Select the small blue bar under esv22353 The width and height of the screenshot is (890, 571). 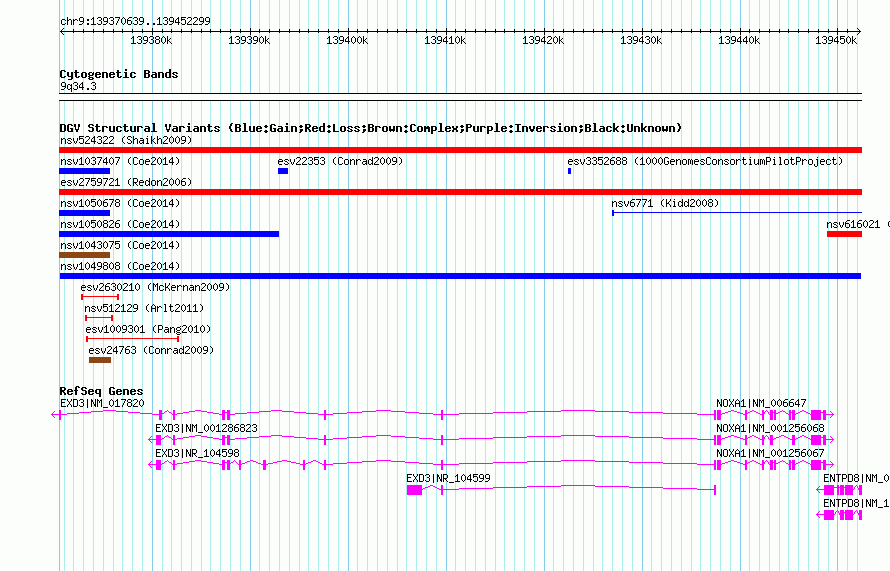point(283,171)
